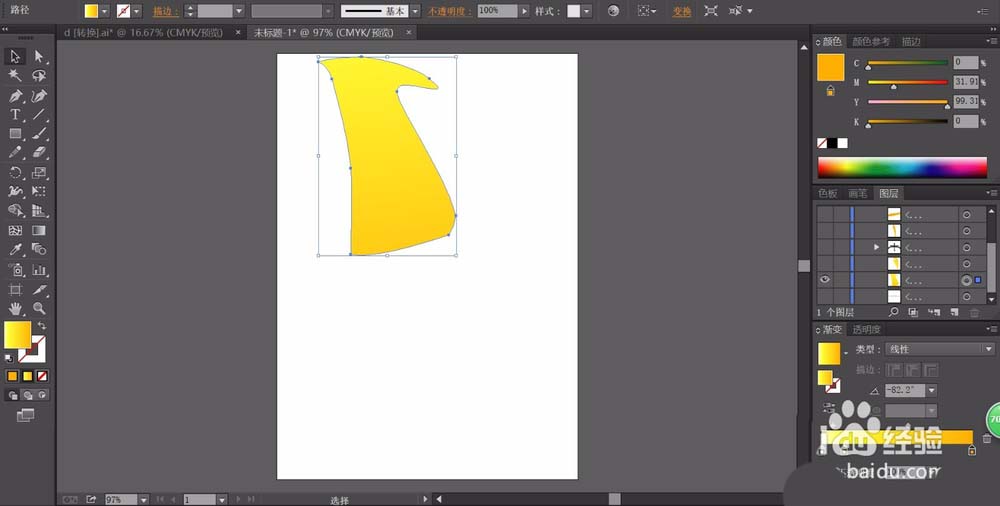Select the Hand tool
The width and height of the screenshot is (1000, 506).
coord(15,309)
